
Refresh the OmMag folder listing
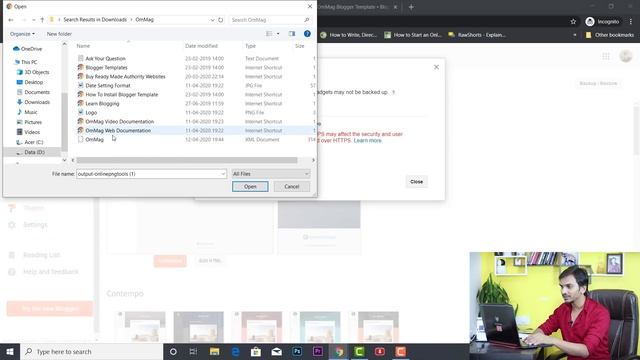(221, 20)
